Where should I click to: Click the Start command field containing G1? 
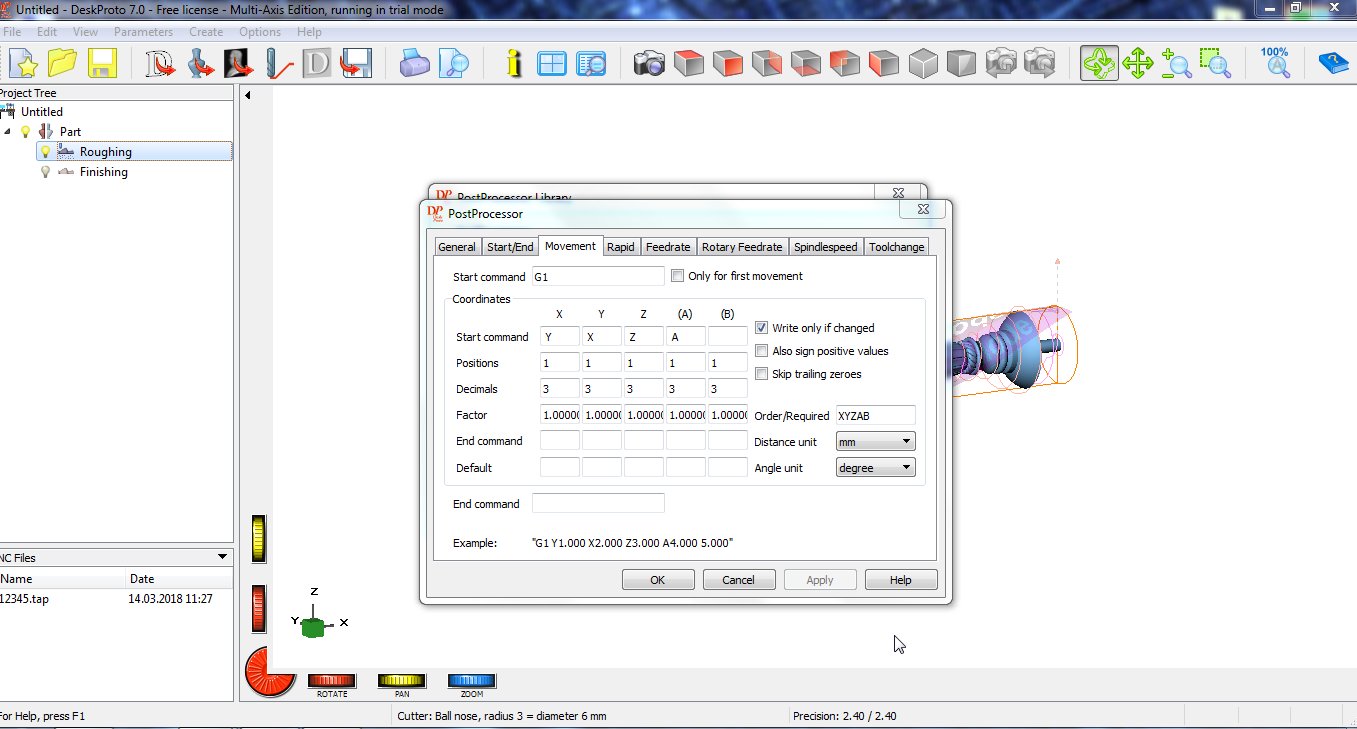598,276
